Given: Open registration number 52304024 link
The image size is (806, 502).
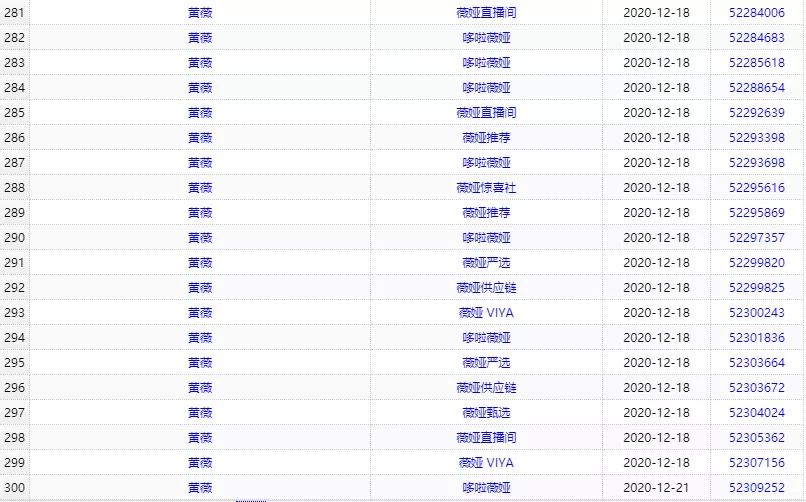Looking at the screenshot, I should 757,413.
